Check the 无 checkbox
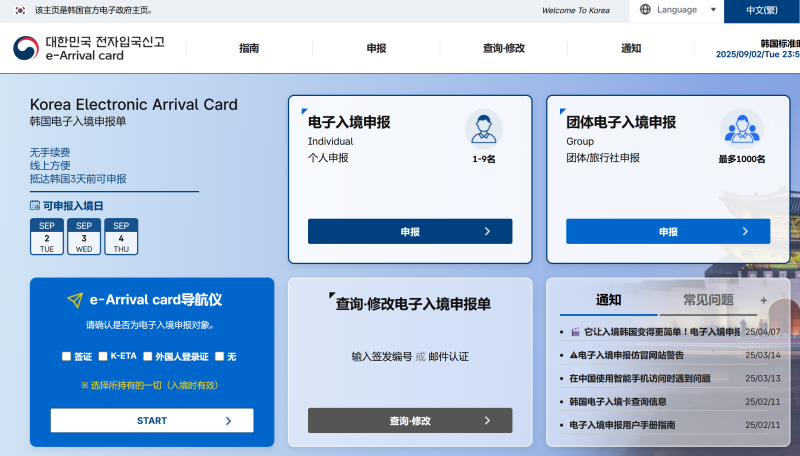 tap(219, 356)
